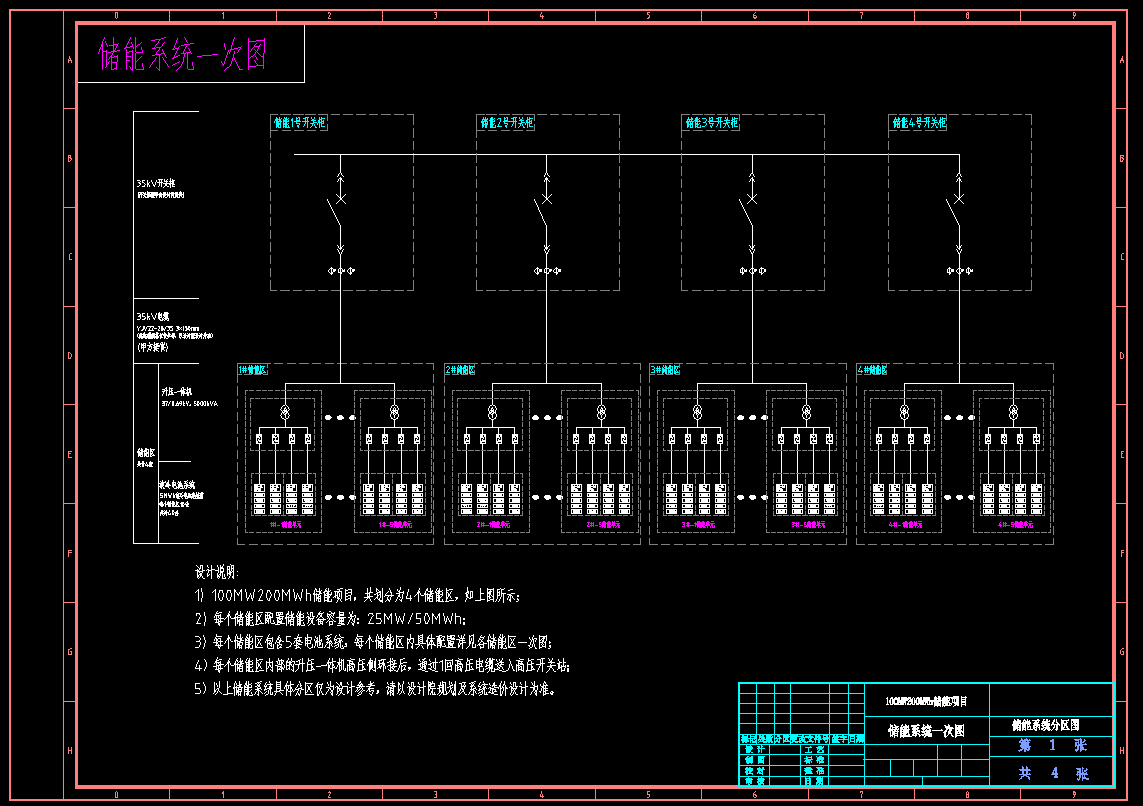Click design note 3 about 5套电池系统
This screenshot has height=806, width=1143.
373,642
